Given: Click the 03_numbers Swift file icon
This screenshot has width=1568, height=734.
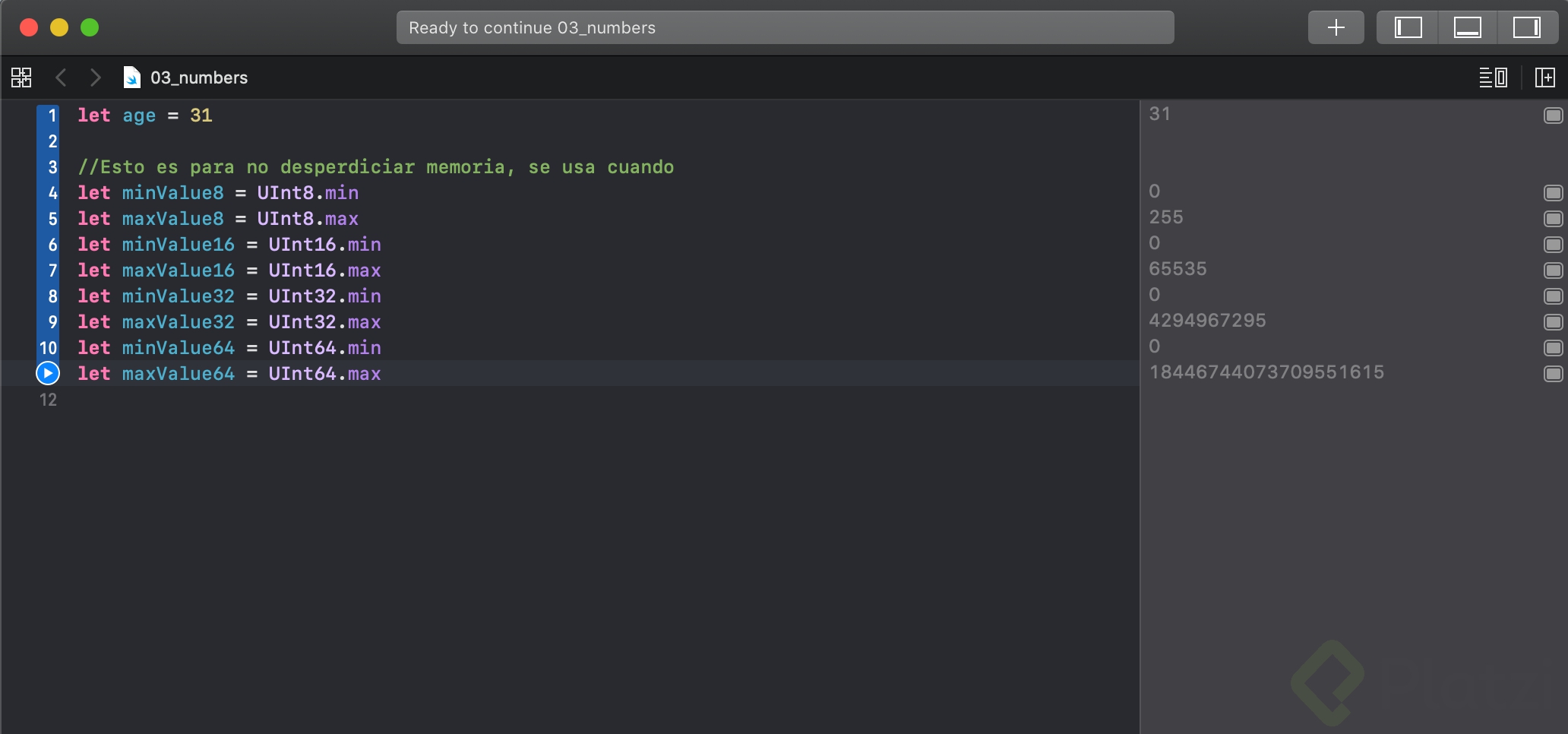Looking at the screenshot, I should 132,78.
